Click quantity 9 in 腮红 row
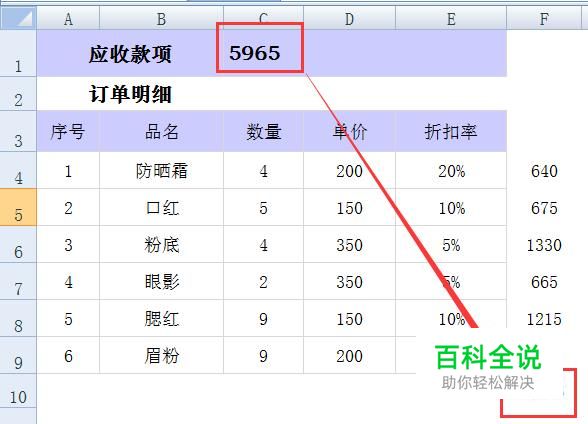 click(263, 318)
